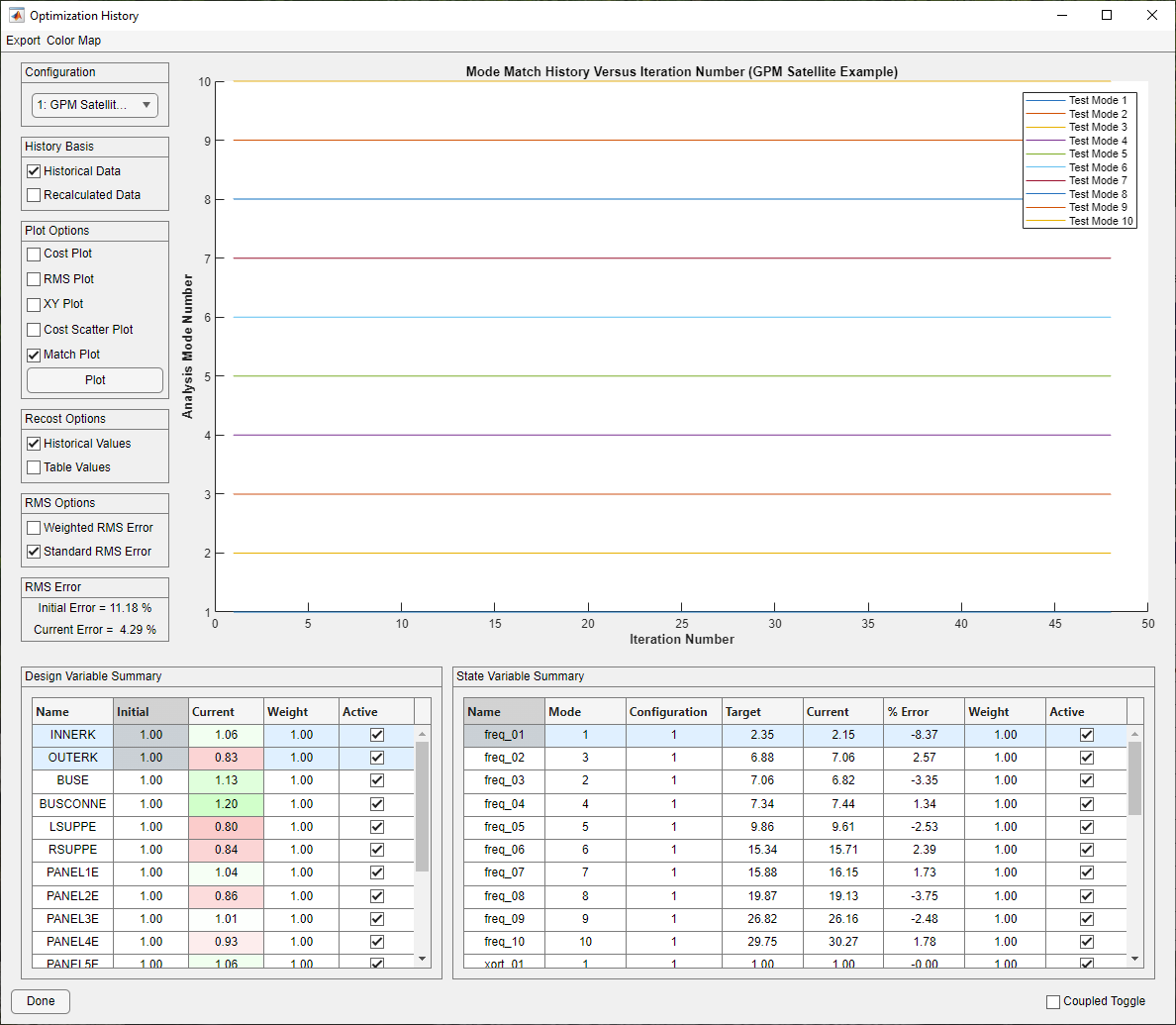Image resolution: width=1176 pixels, height=1025 pixels.
Task: Open the Color Map menu
Action: point(73,41)
